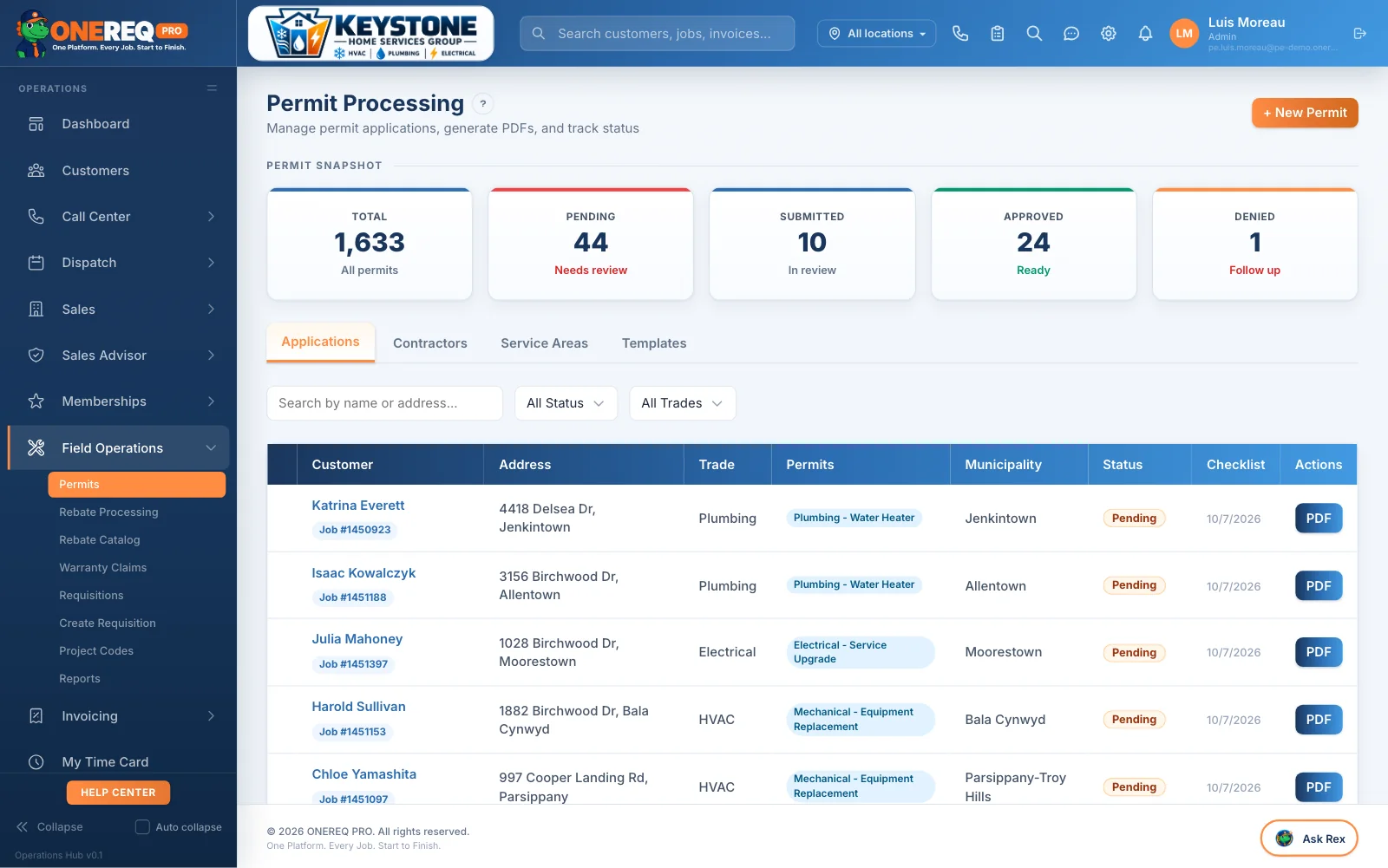Click the New Permit button
The height and width of the screenshot is (868, 1388).
[1305, 113]
